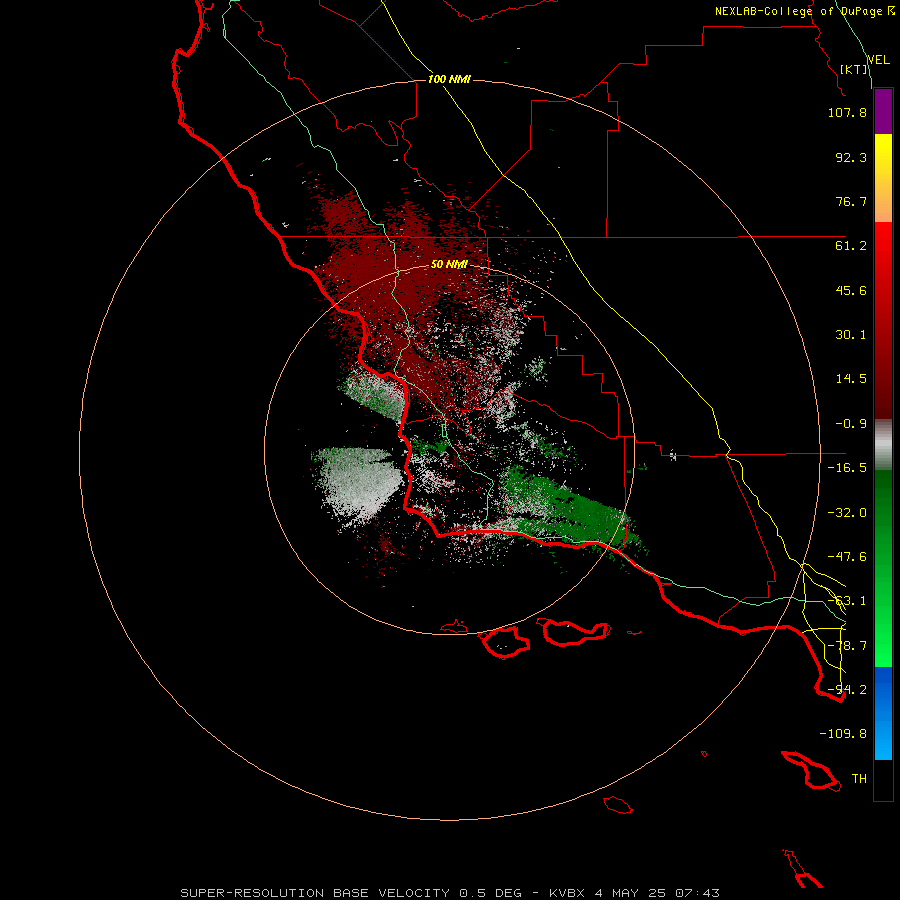Click the "100 NMI" range ring label

tap(449, 79)
